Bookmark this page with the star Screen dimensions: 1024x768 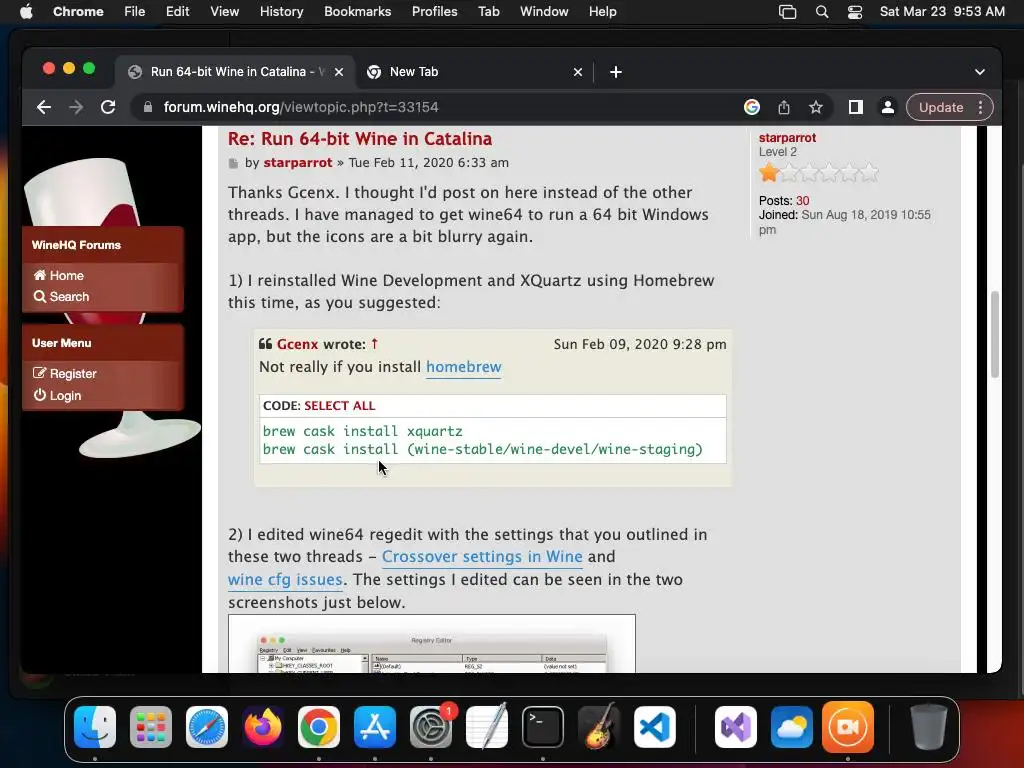tap(816, 107)
